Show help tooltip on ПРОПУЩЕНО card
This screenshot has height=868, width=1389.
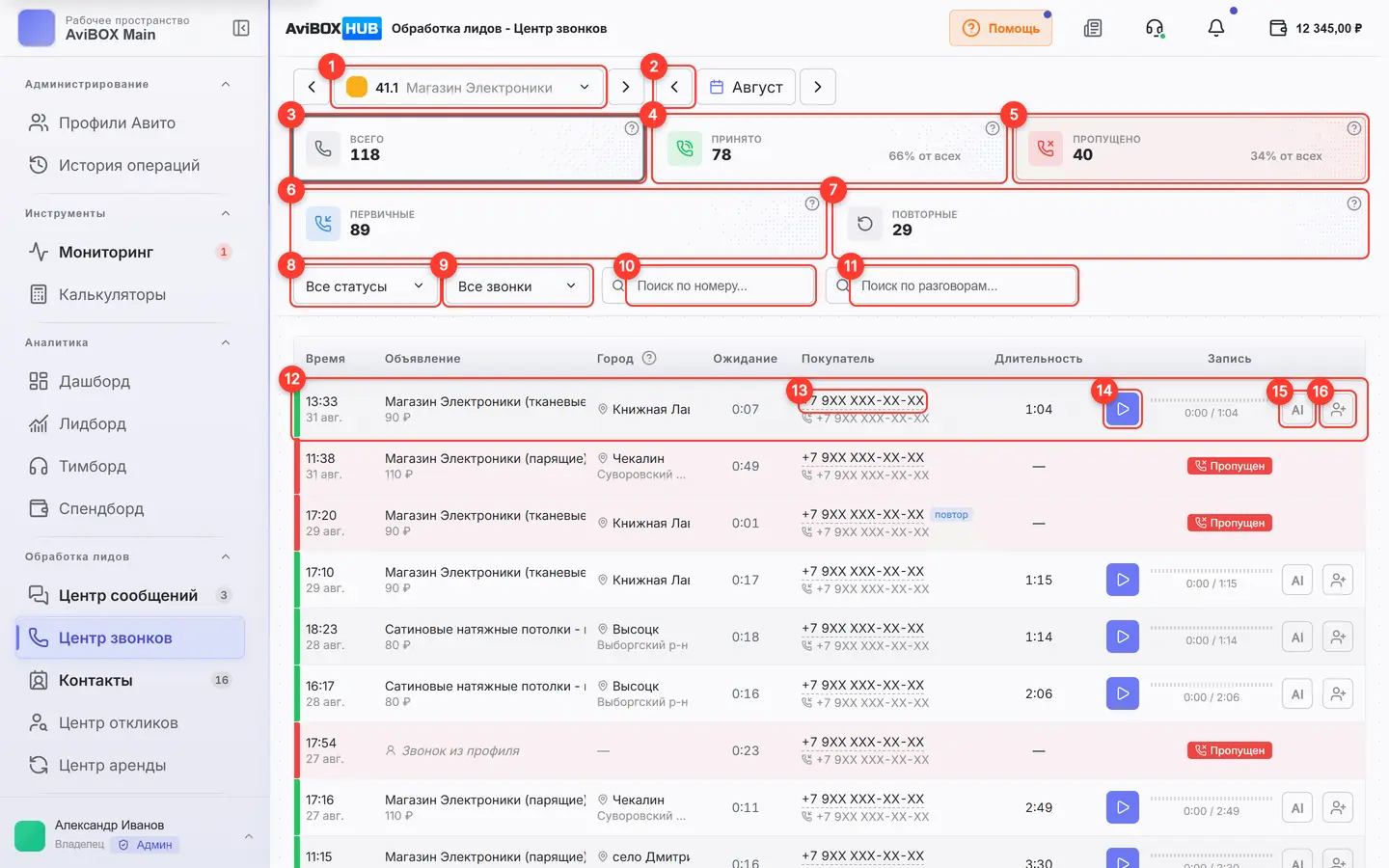[x=1354, y=128]
